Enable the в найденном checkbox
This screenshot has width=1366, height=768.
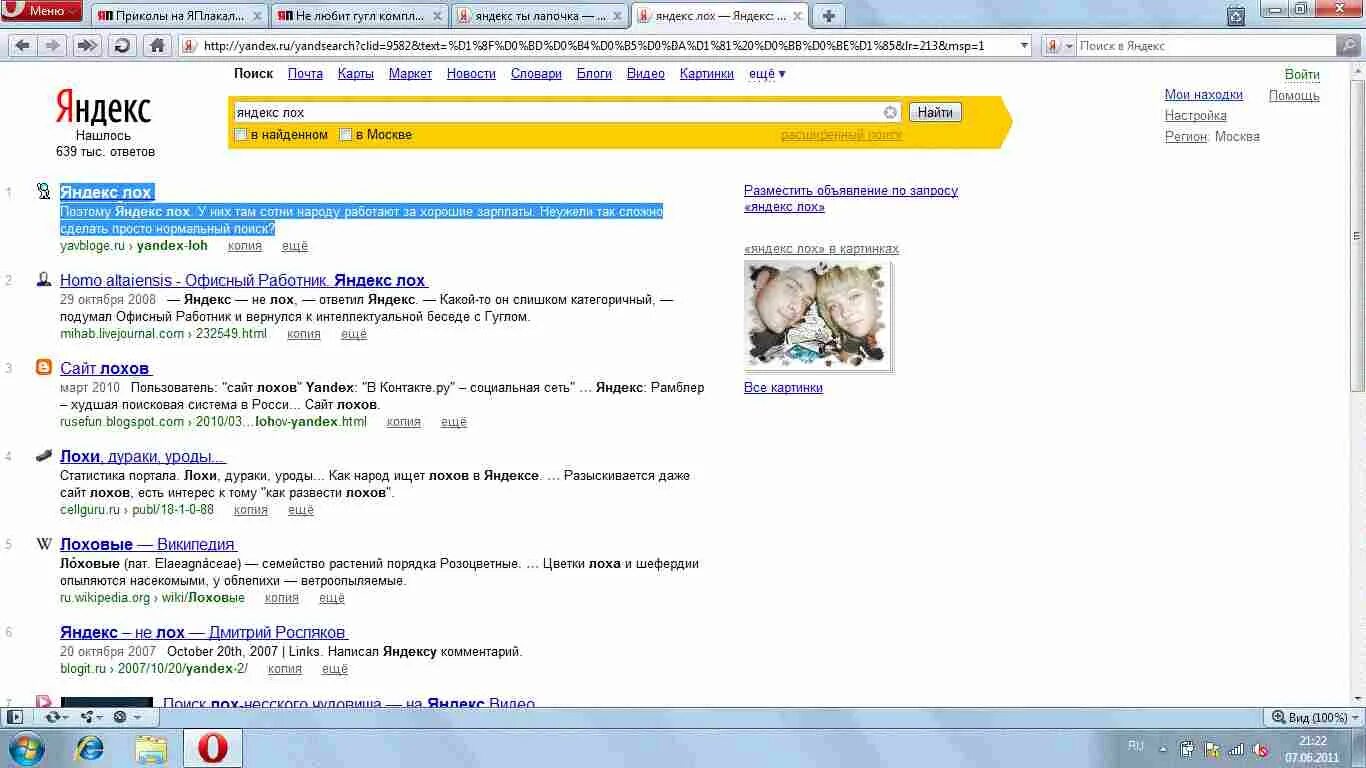point(241,135)
